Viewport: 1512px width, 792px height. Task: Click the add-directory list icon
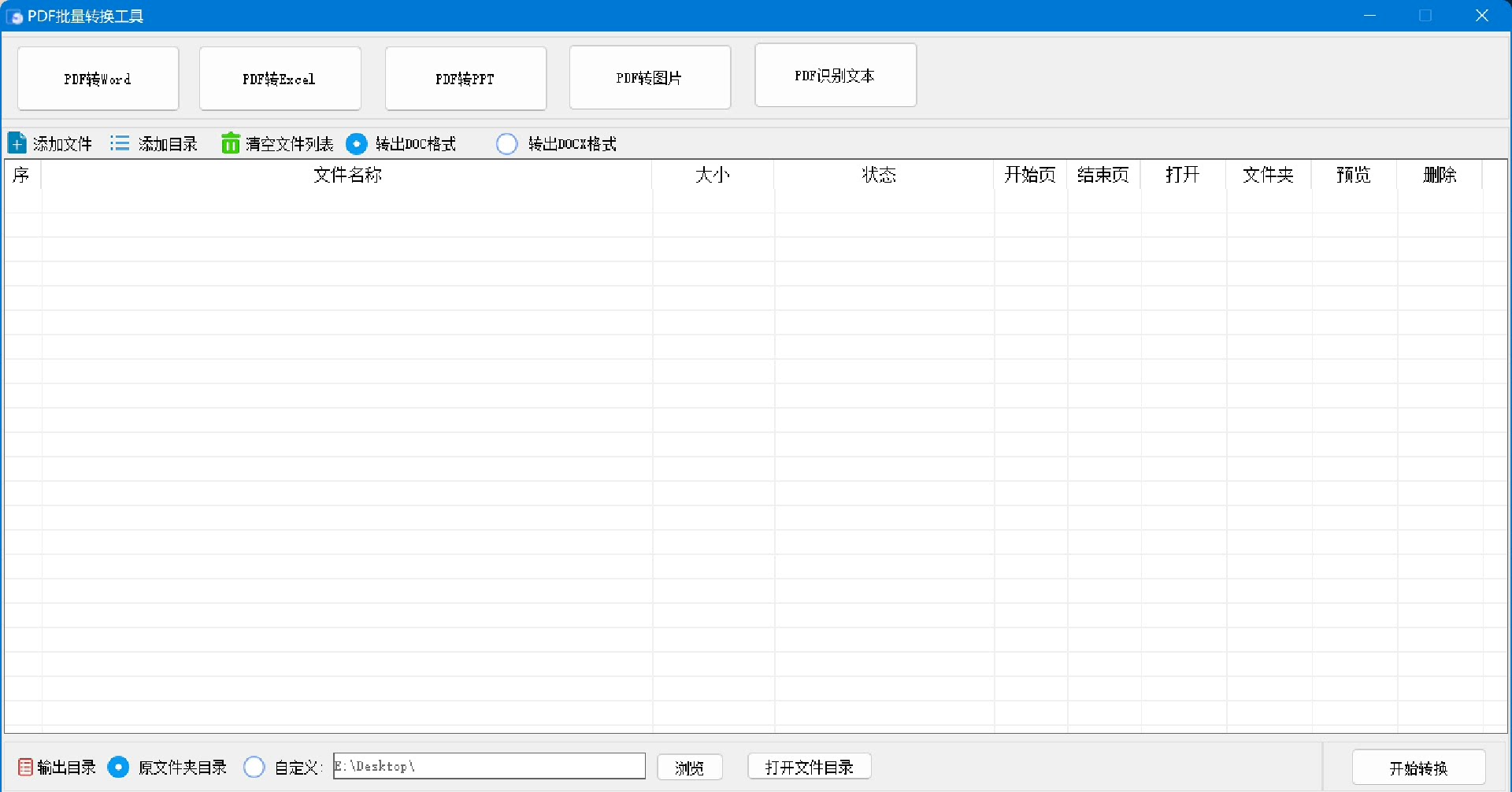120,143
